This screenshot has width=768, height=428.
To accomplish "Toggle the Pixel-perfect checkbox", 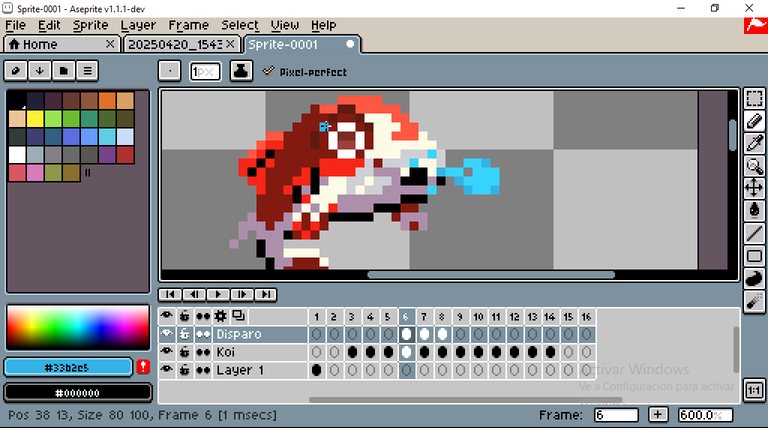I will click(x=268, y=71).
